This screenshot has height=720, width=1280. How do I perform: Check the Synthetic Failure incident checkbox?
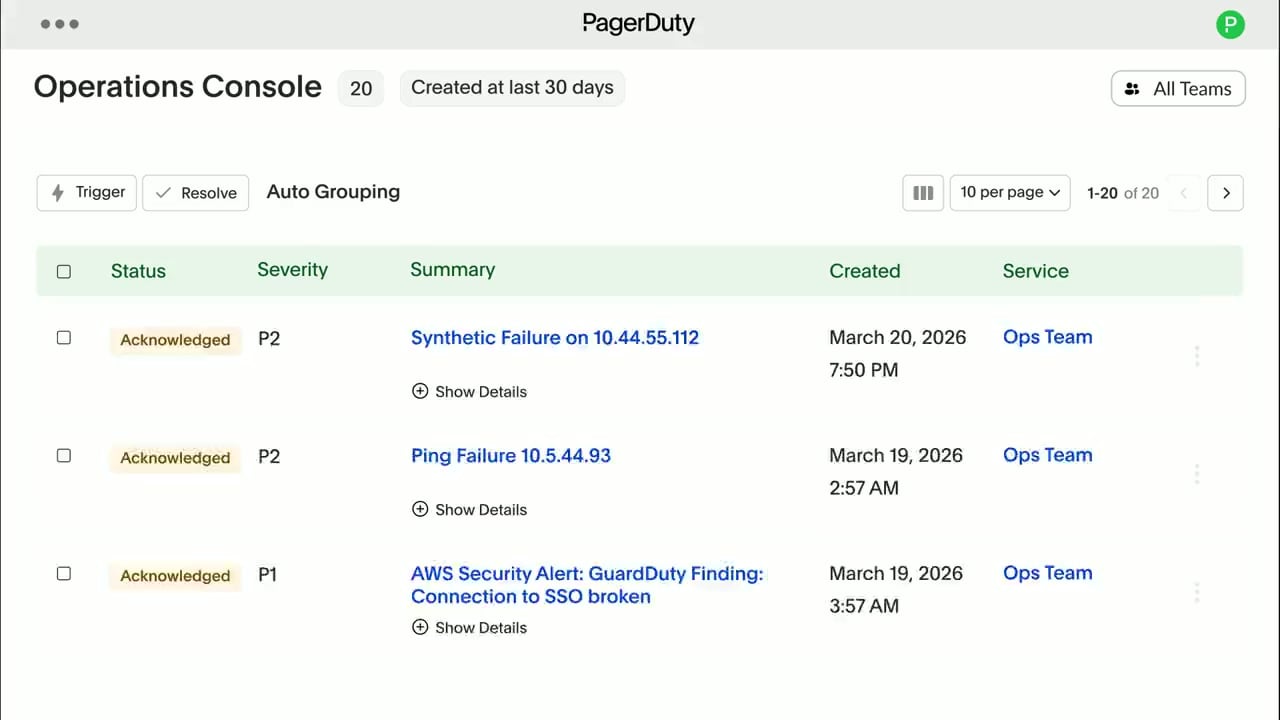[x=64, y=338]
